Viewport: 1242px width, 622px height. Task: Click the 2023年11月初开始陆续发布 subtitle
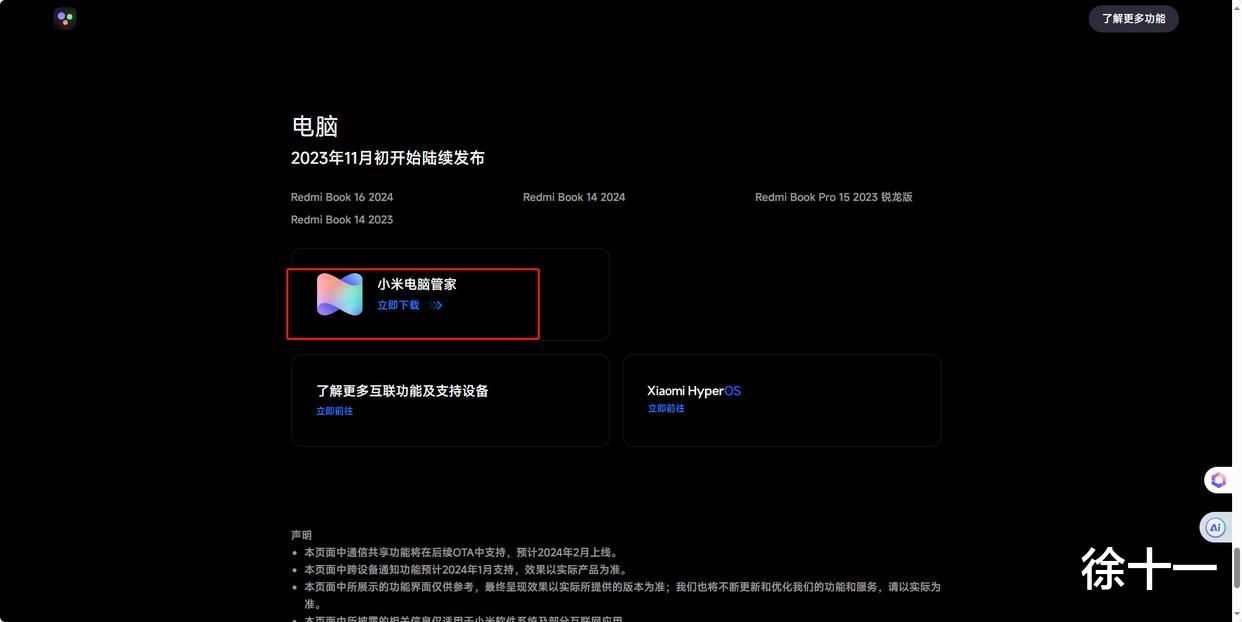pos(388,158)
